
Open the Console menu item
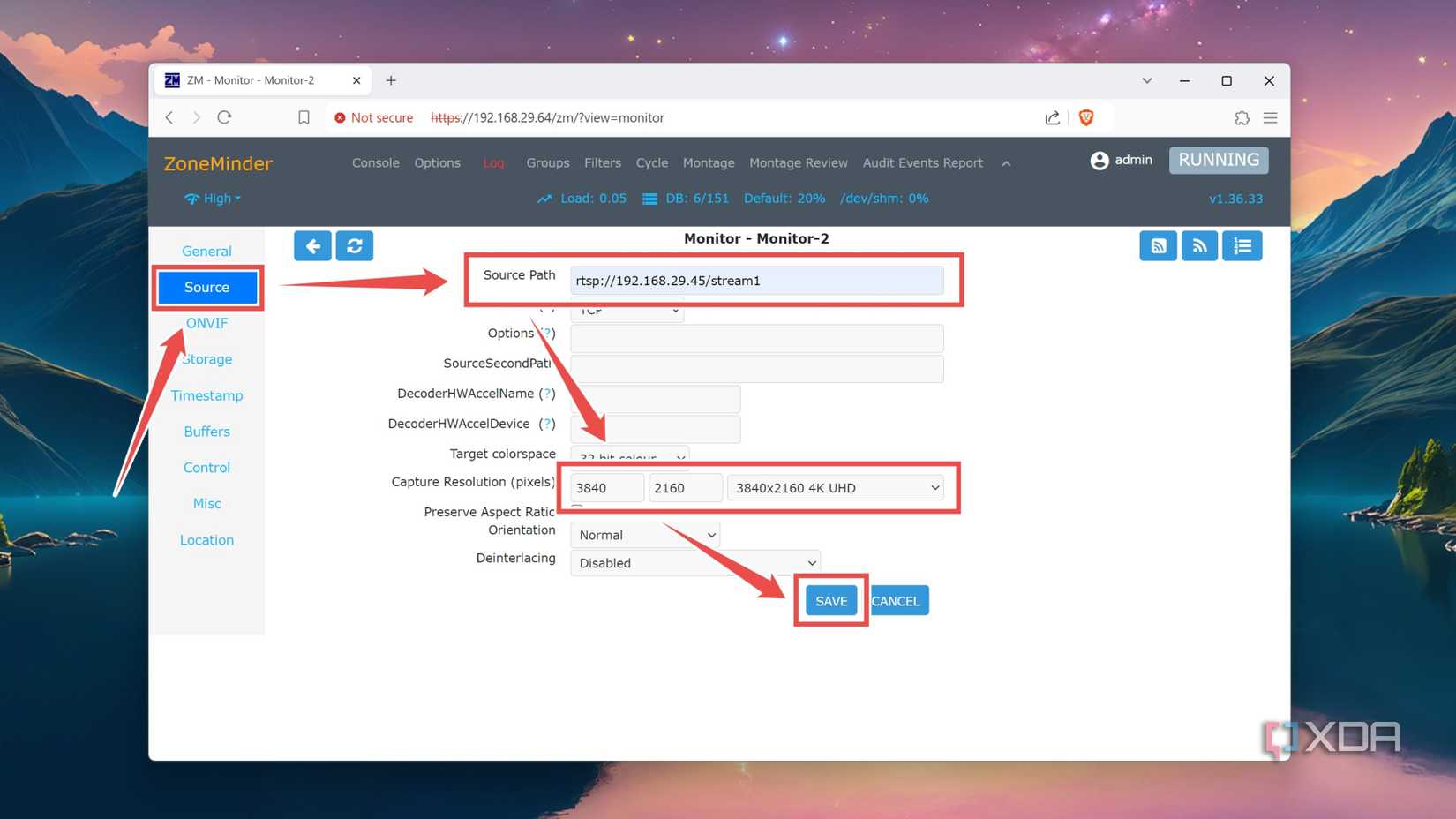click(x=376, y=163)
